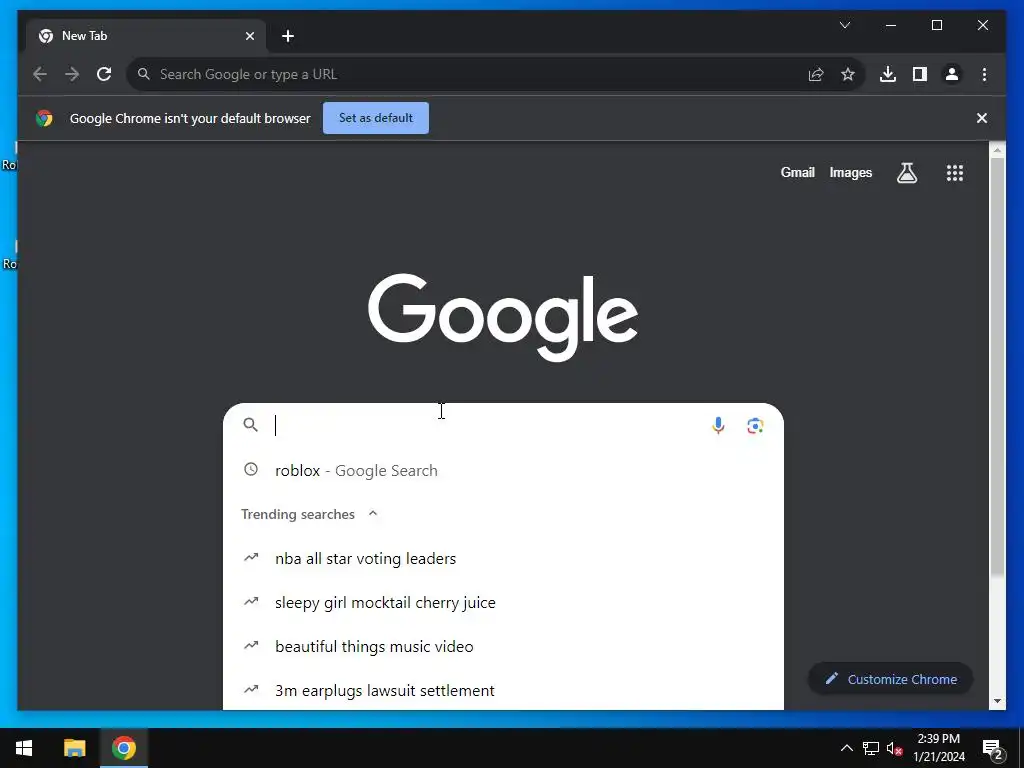Screen dimensions: 1024x768
Task: Show hidden system tray icons
Action: pyautogui.click(x=846, y=748)
